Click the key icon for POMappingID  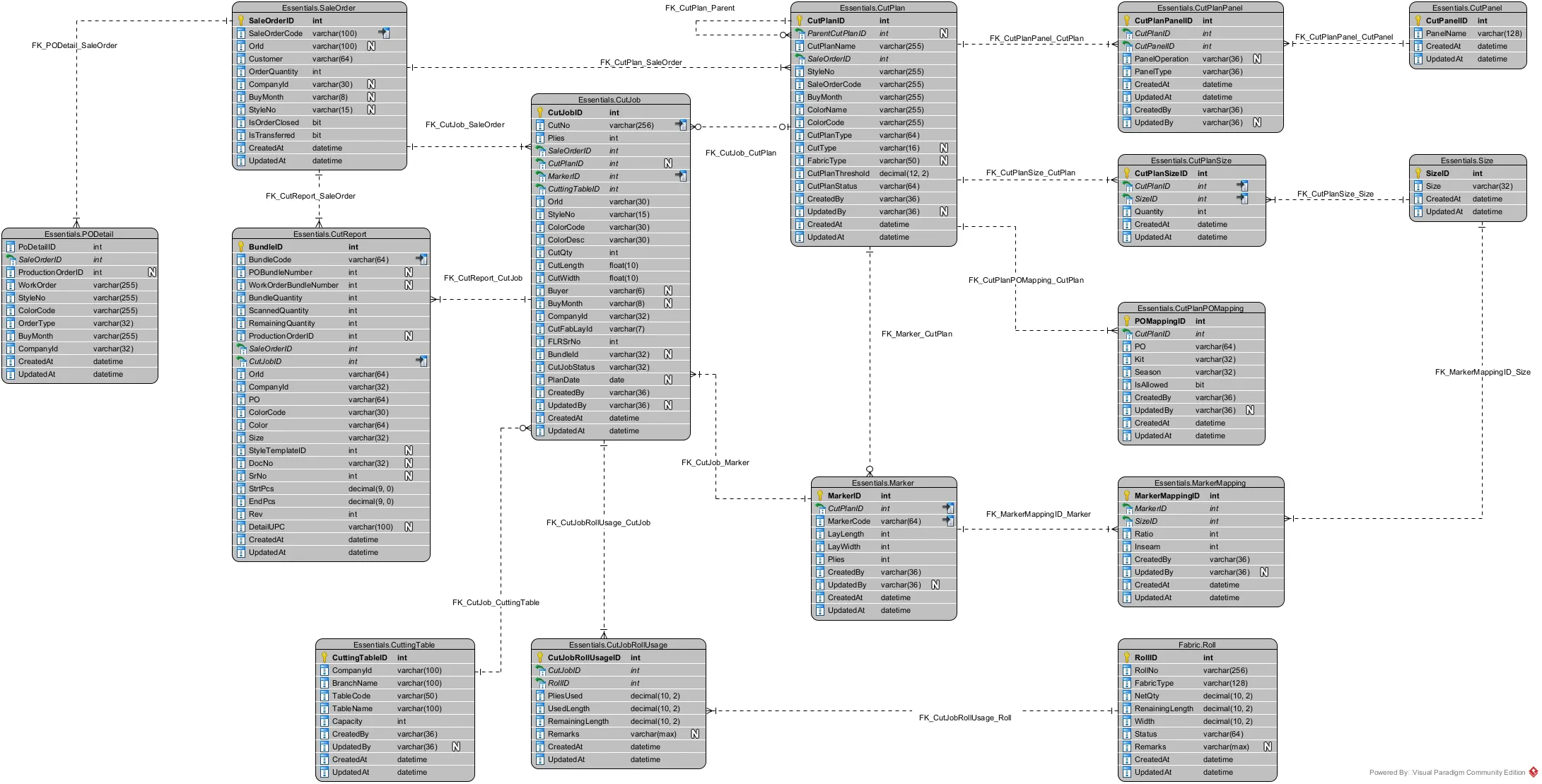tap(1127, 321)
